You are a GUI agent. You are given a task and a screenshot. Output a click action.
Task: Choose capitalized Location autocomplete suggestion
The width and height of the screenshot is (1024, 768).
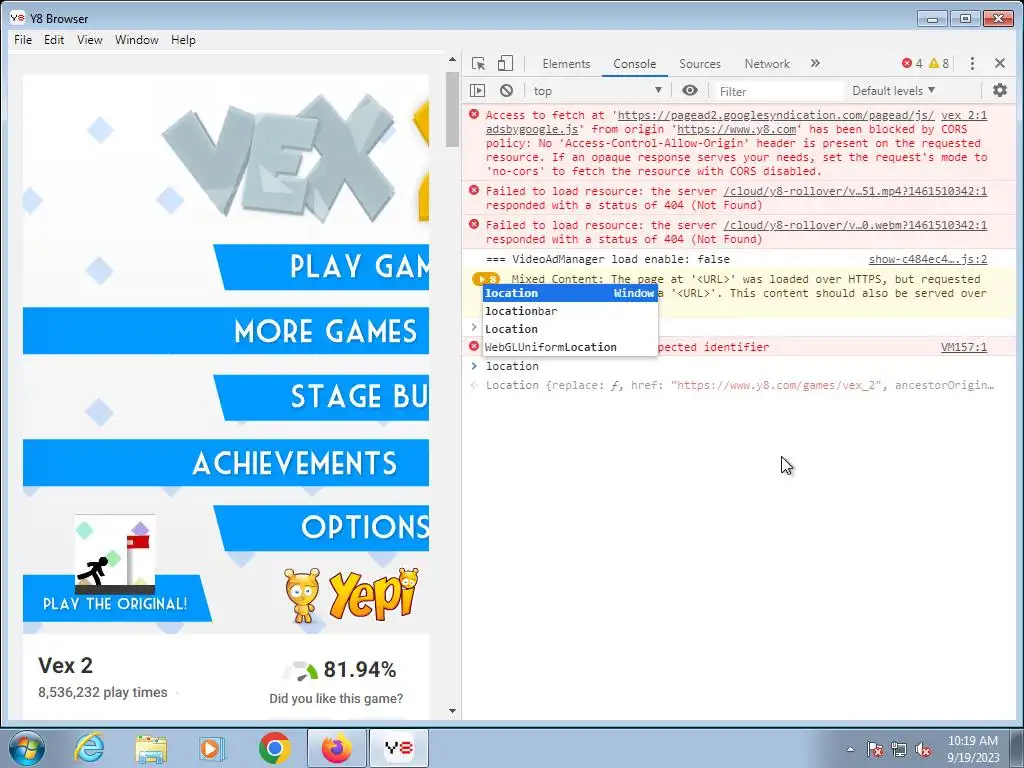(569, 329)
